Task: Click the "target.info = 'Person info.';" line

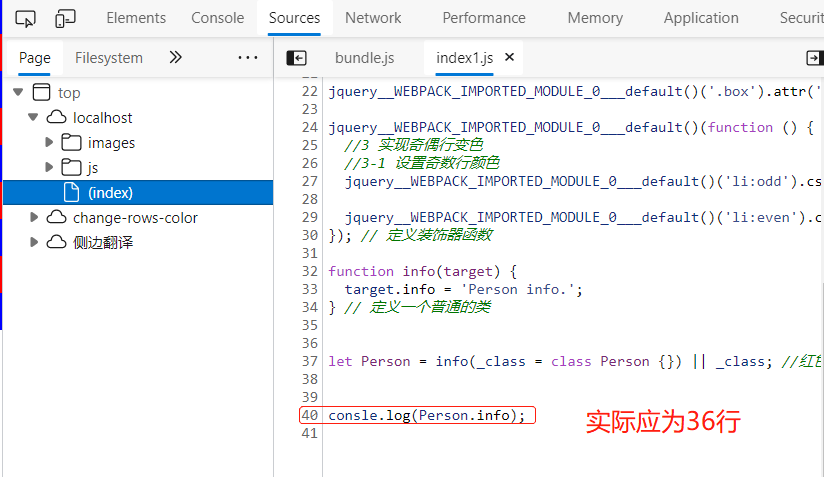Action: tap(464, 289)
